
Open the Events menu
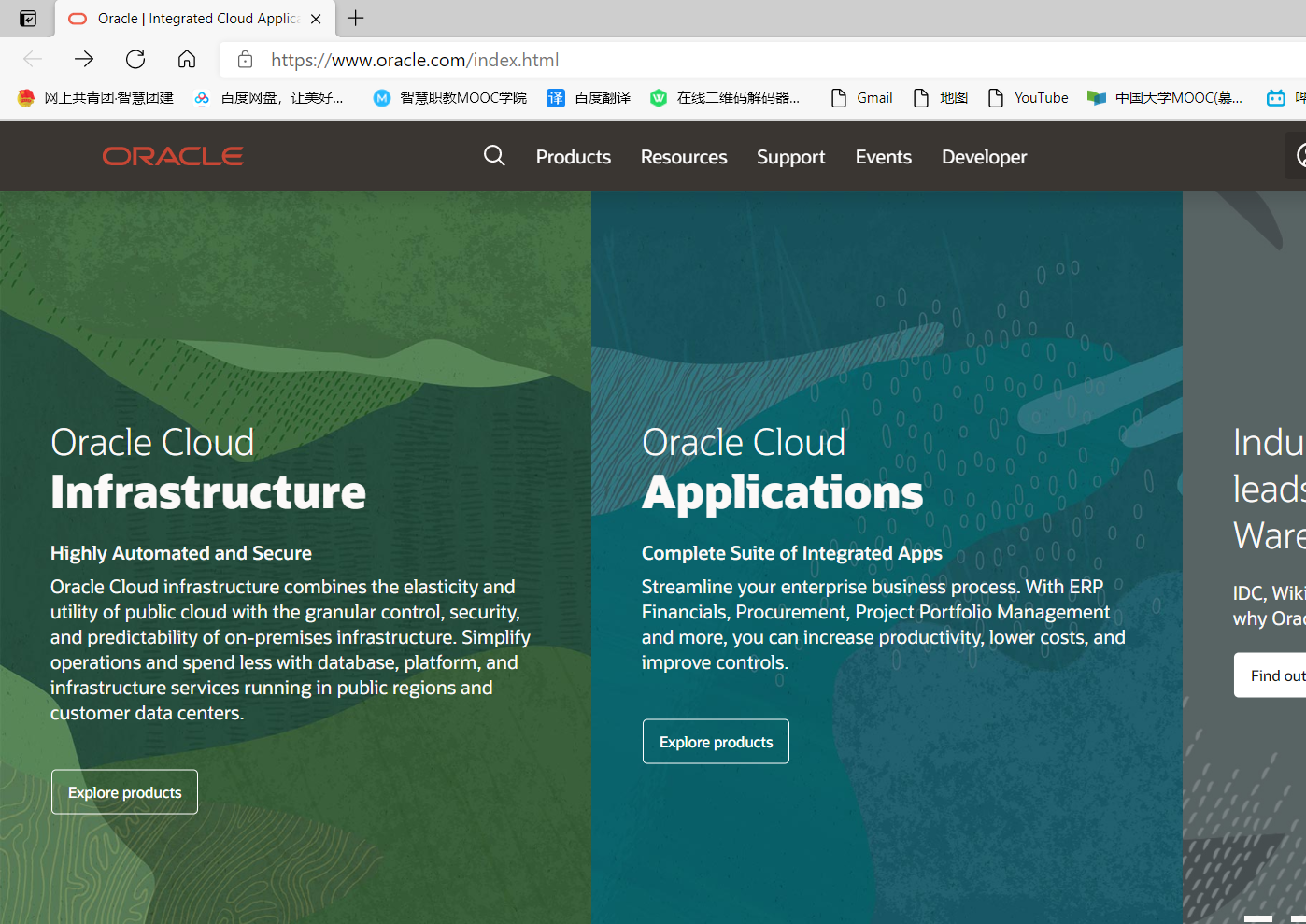point(884,157)
